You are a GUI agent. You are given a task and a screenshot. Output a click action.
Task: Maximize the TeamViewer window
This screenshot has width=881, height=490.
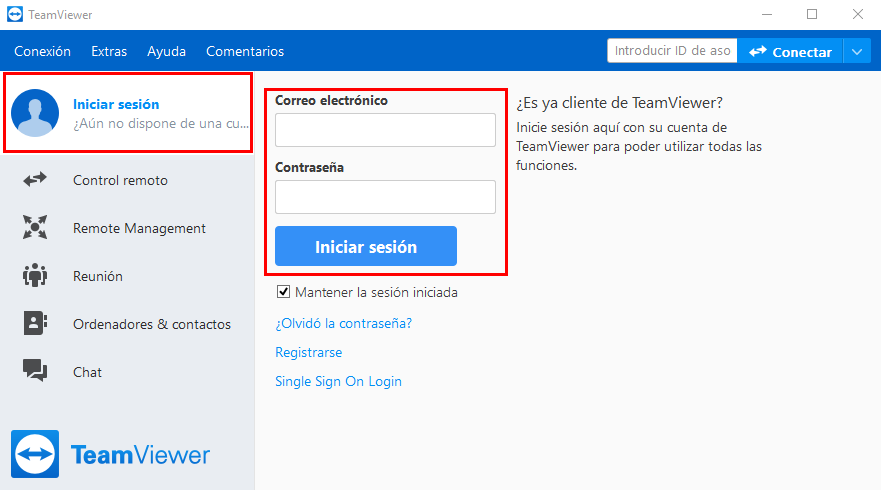tap(812, 14)
